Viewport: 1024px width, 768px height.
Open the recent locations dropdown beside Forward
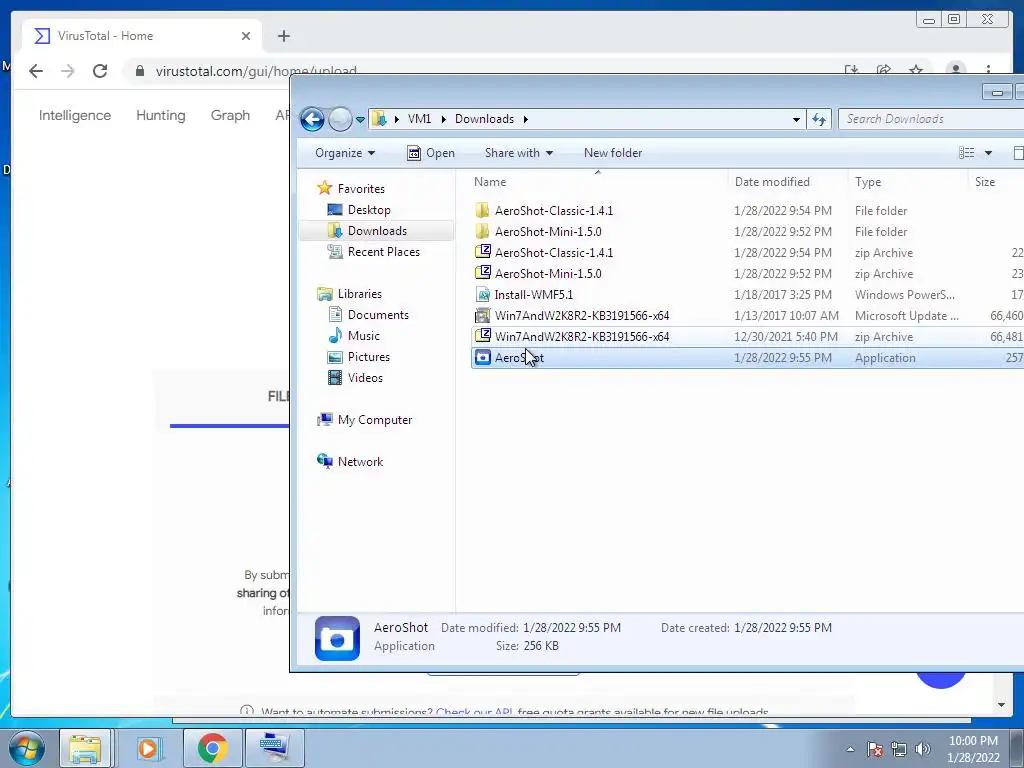[360, 120]
